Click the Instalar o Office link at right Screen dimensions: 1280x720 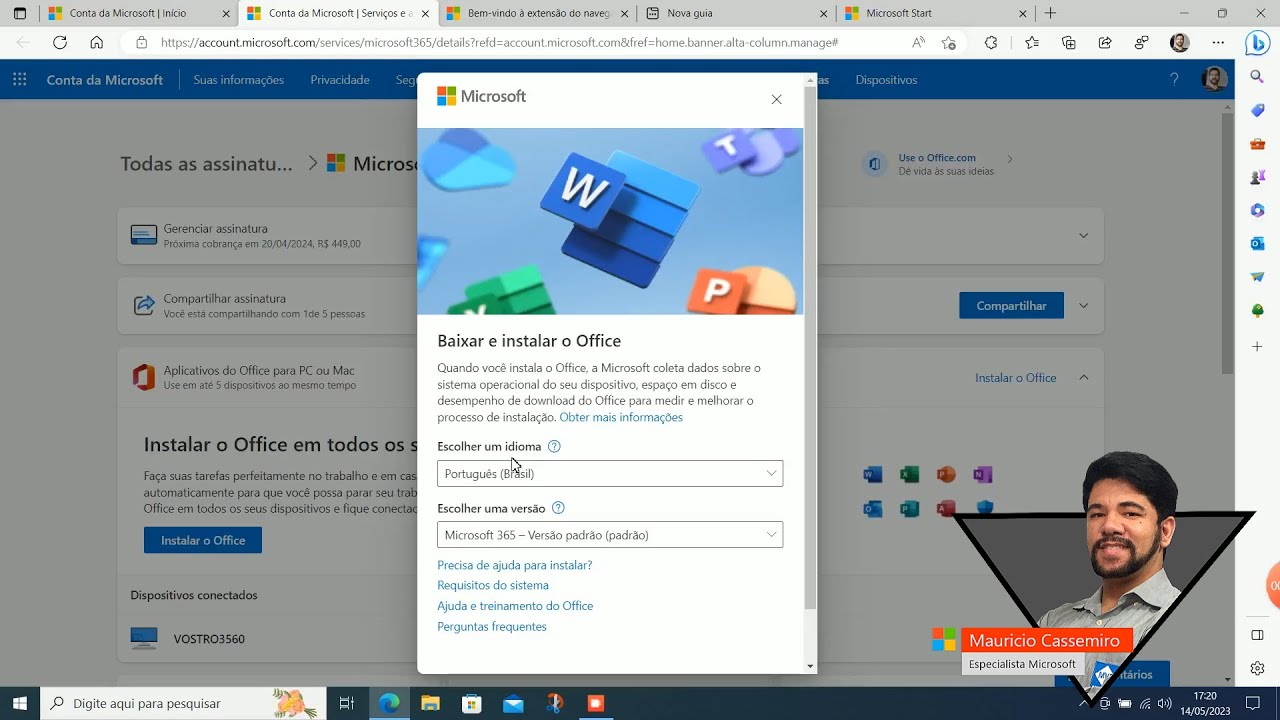1015,378
